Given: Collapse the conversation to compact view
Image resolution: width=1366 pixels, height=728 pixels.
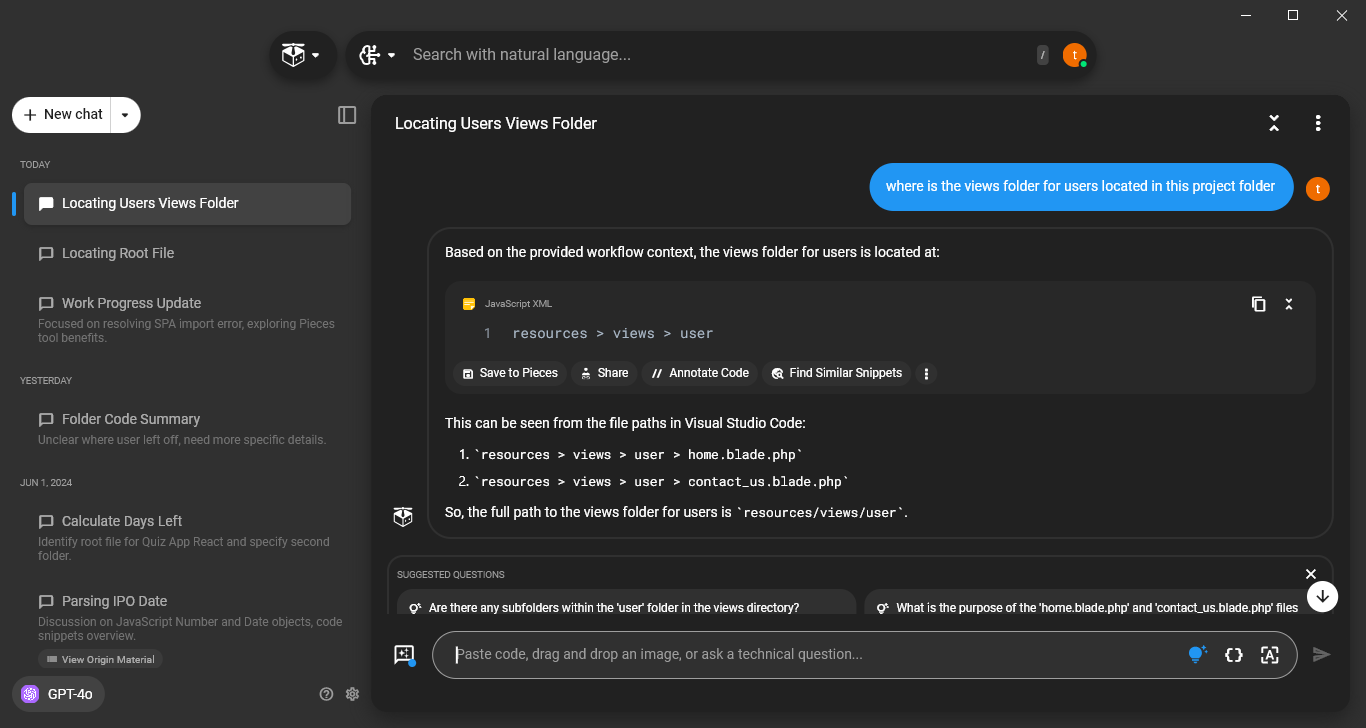Looking at the screenshot, I should coord(1274,123).
